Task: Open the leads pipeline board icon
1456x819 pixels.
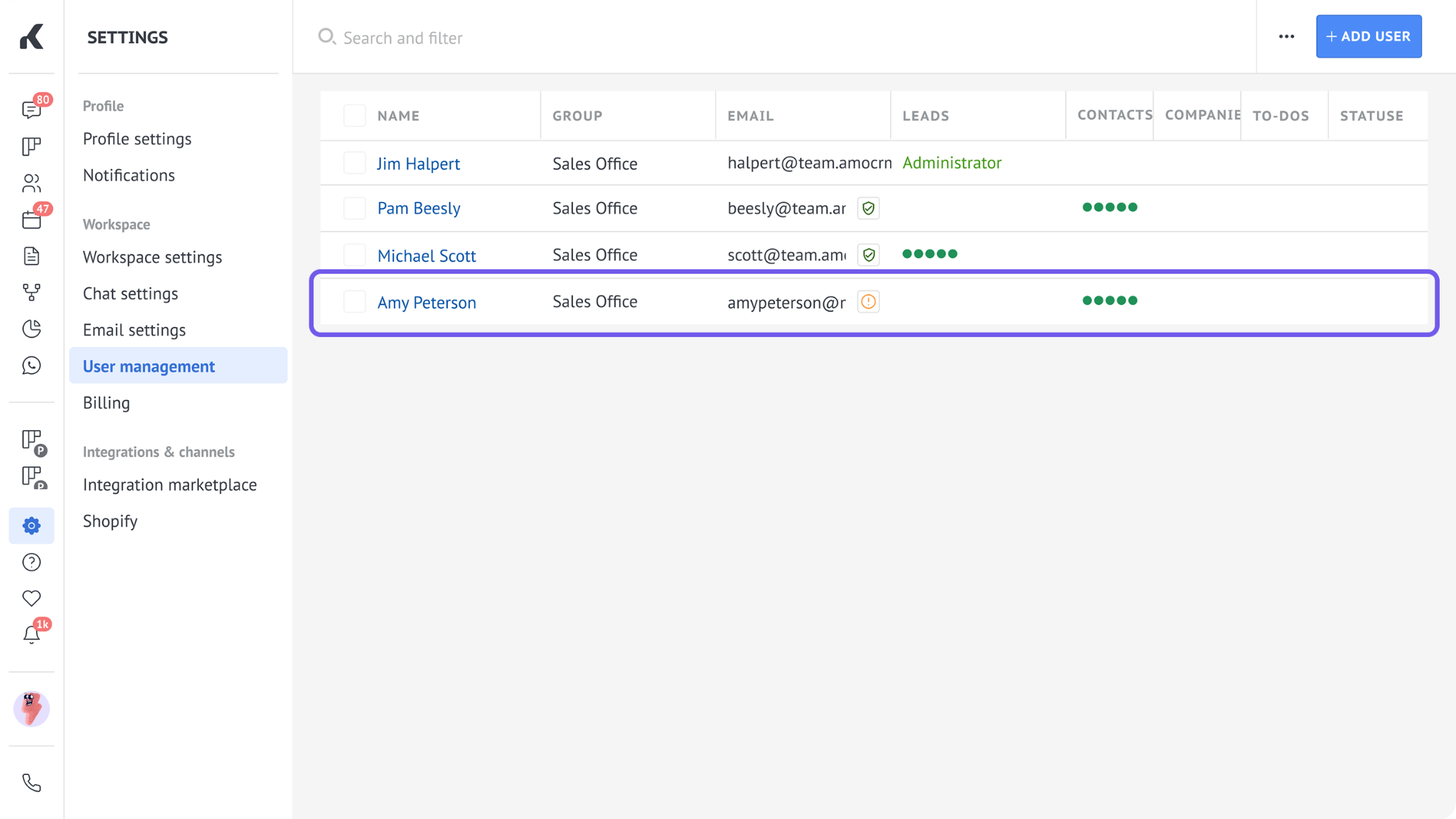Action: pyautogui.click(x=31, y=146)
